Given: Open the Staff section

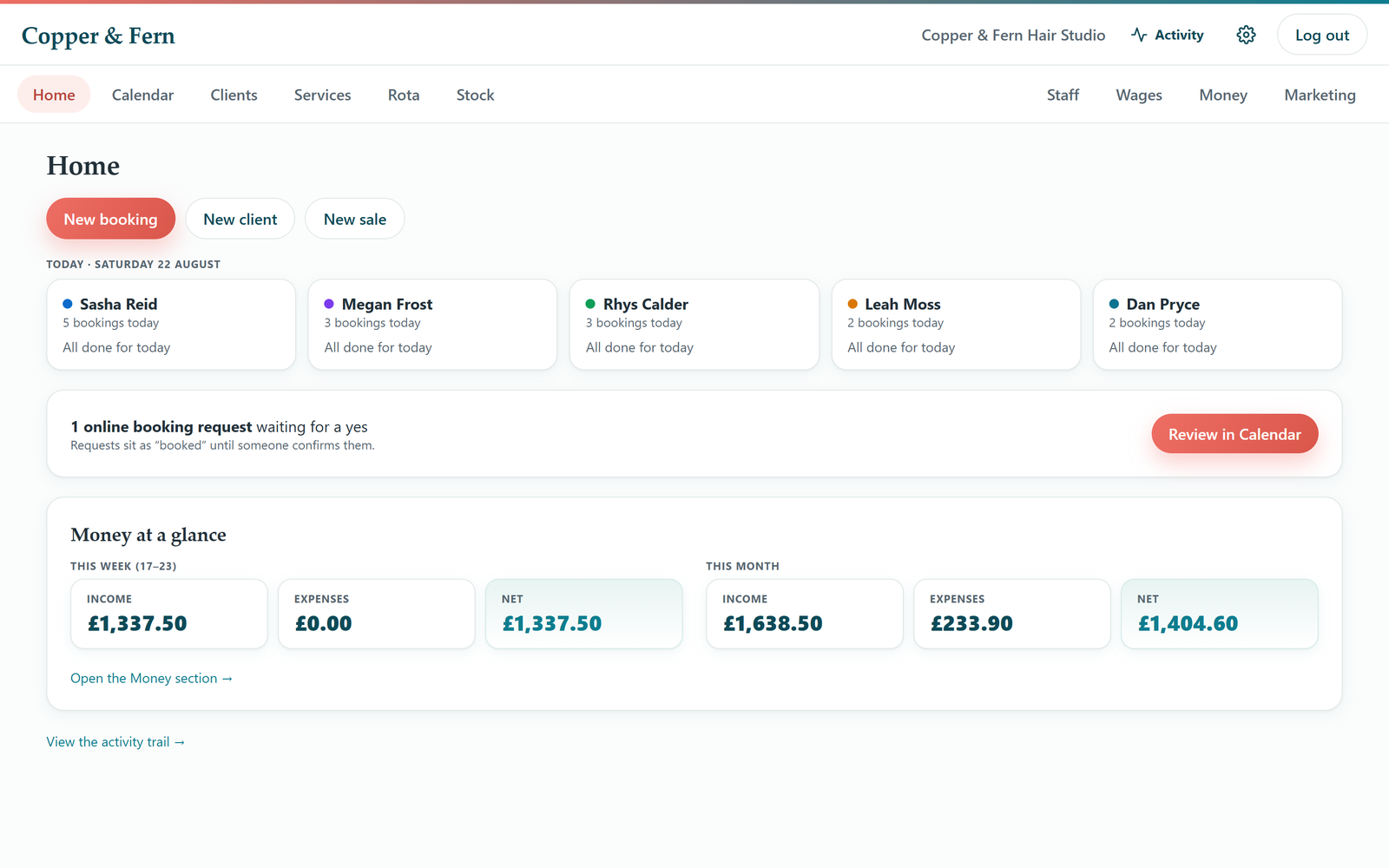Looking at the screenshot, I should pyautogui.click(x=1063, y=95).
